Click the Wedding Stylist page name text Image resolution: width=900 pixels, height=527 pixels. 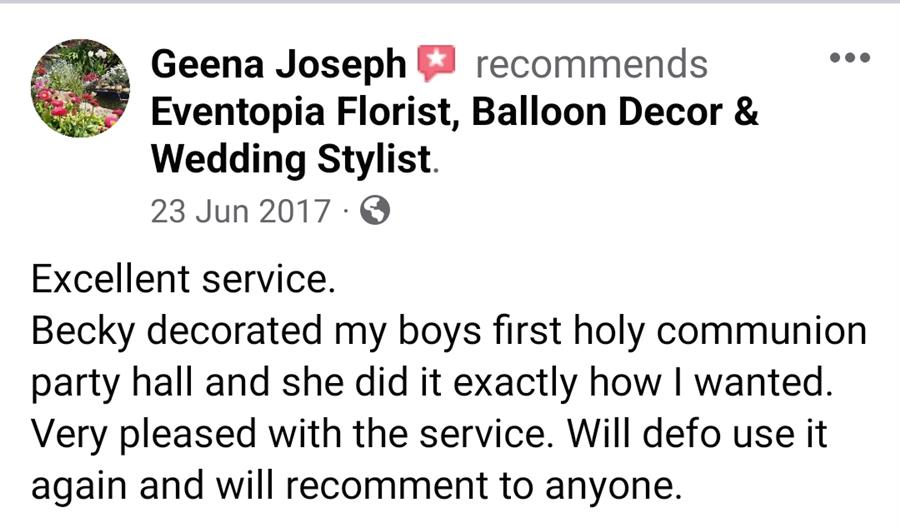[291, 160]
